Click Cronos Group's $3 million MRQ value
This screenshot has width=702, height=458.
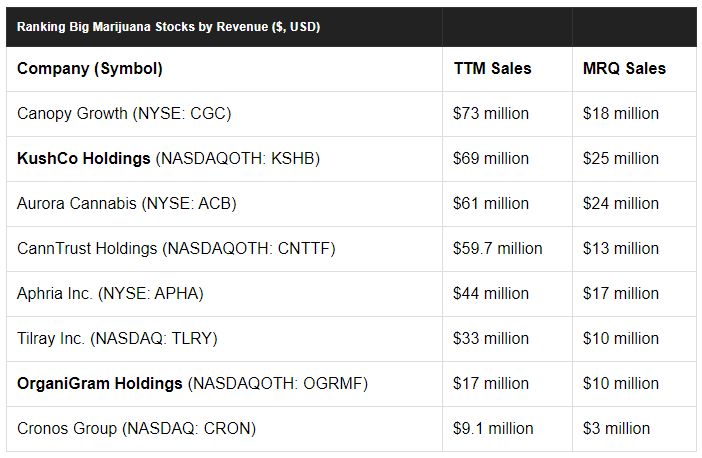tap(616, 429)
